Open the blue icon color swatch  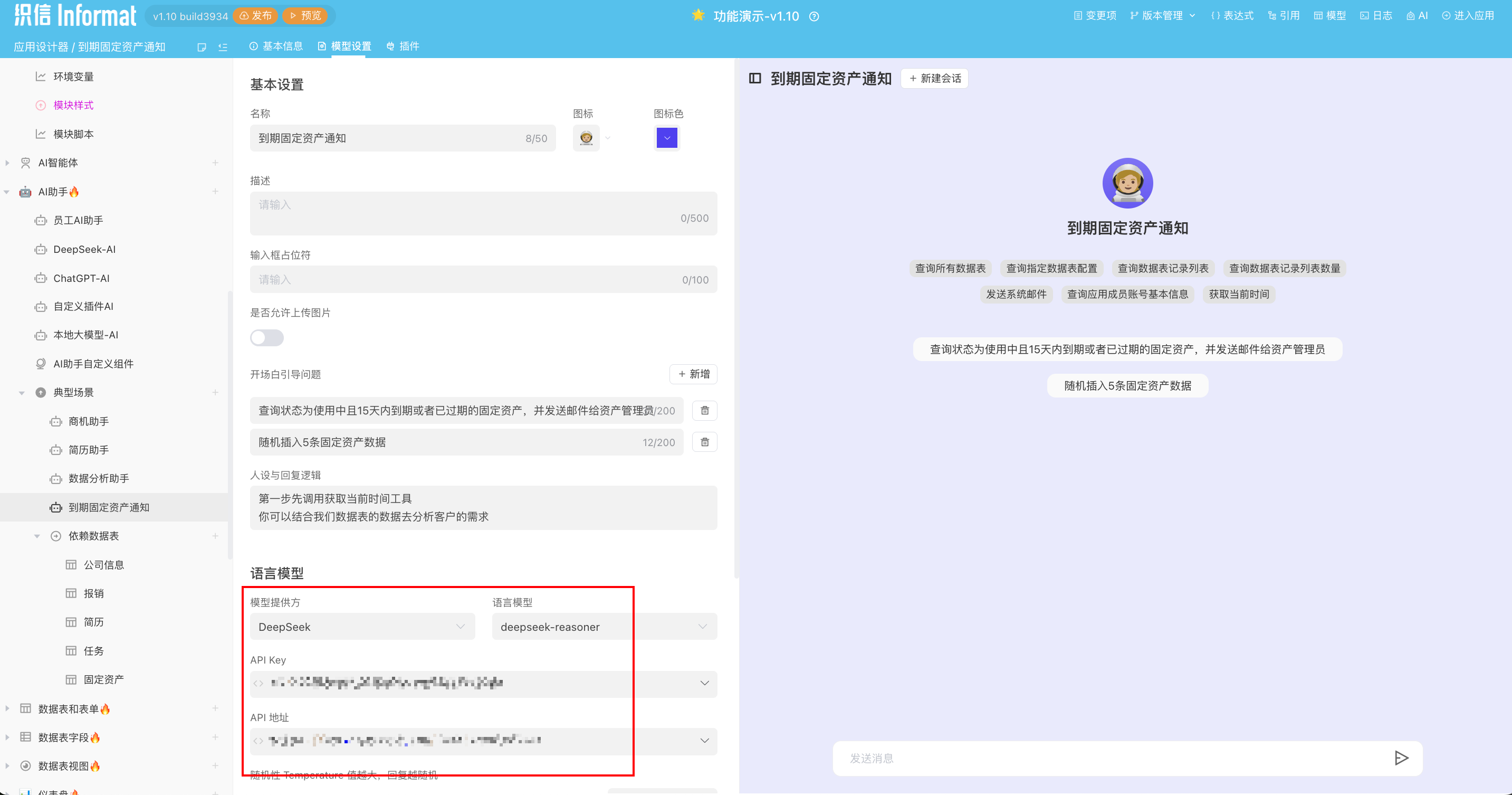666,138
